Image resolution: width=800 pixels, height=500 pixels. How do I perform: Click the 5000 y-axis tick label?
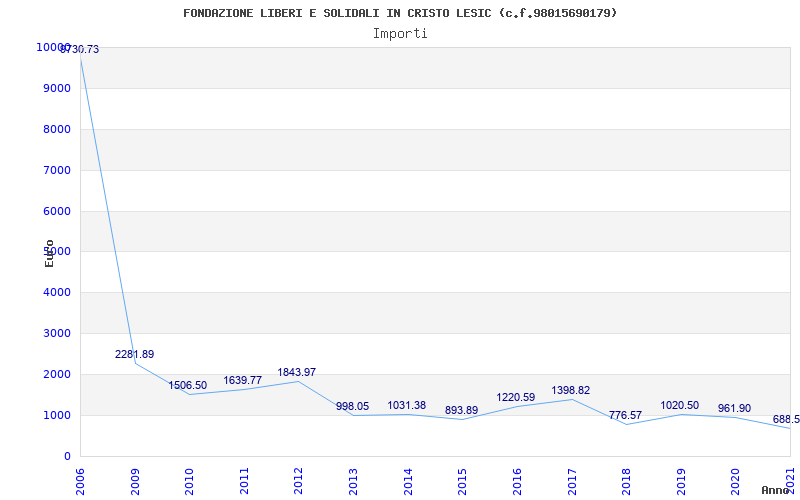(58, 252)
